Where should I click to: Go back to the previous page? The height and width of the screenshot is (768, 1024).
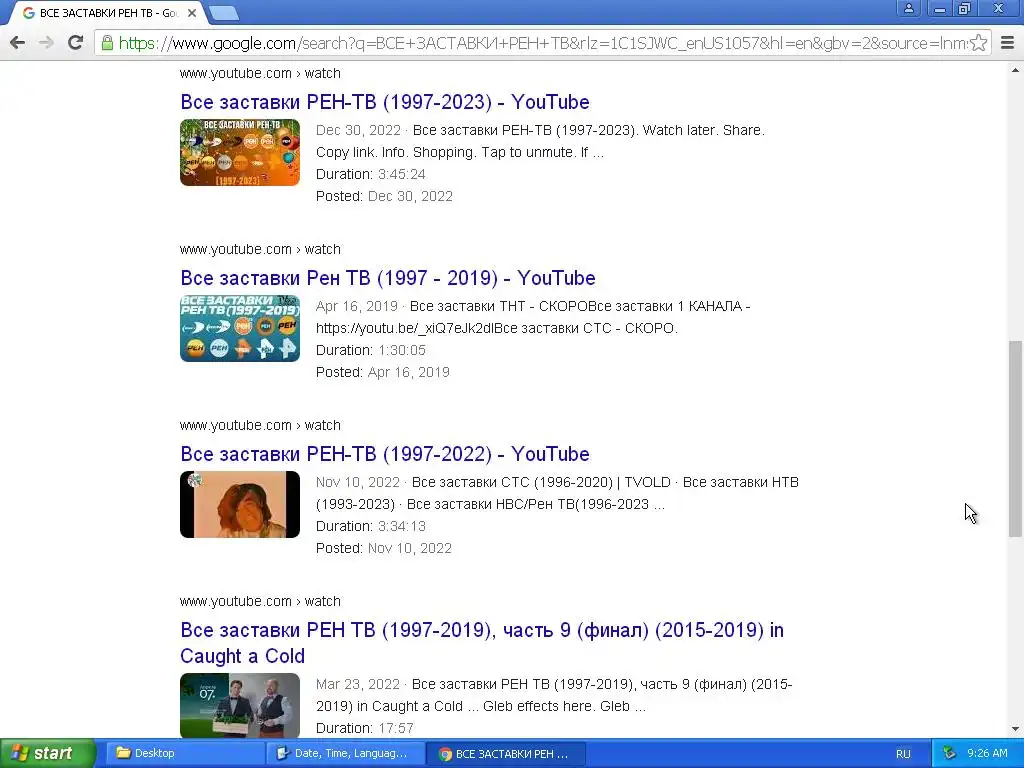[x=18, y=43]
